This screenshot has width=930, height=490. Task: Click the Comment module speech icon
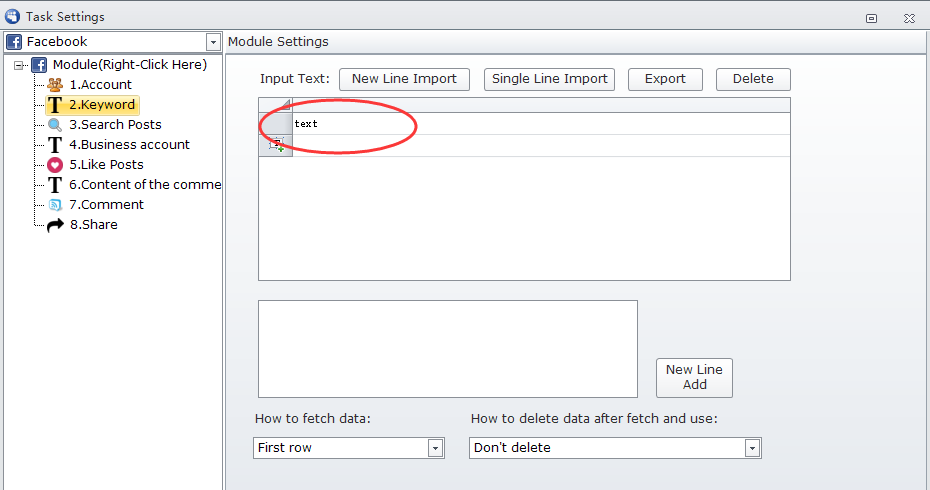click(x=55, y=205)
